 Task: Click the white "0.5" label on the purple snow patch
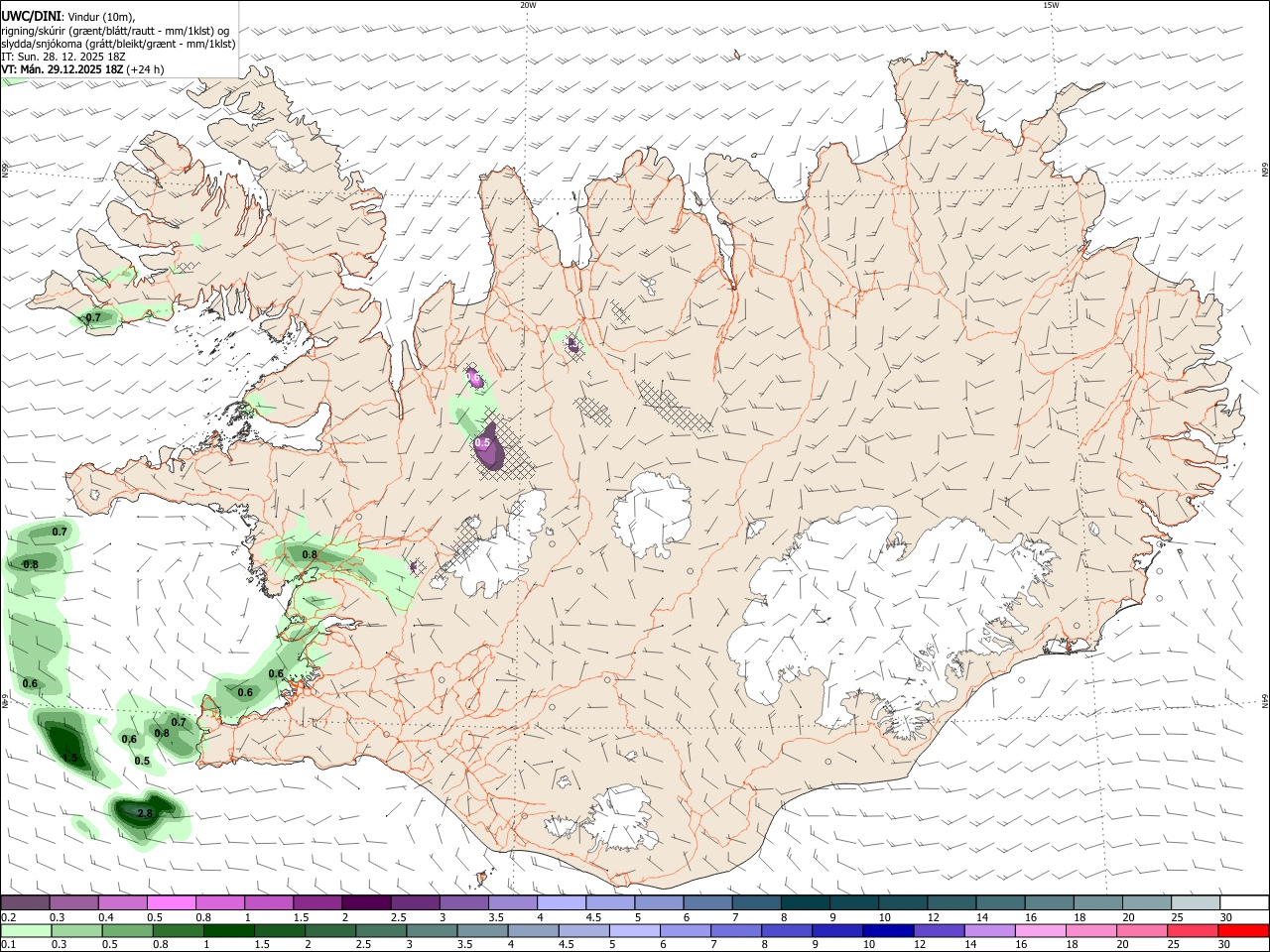tap(483, 442)
